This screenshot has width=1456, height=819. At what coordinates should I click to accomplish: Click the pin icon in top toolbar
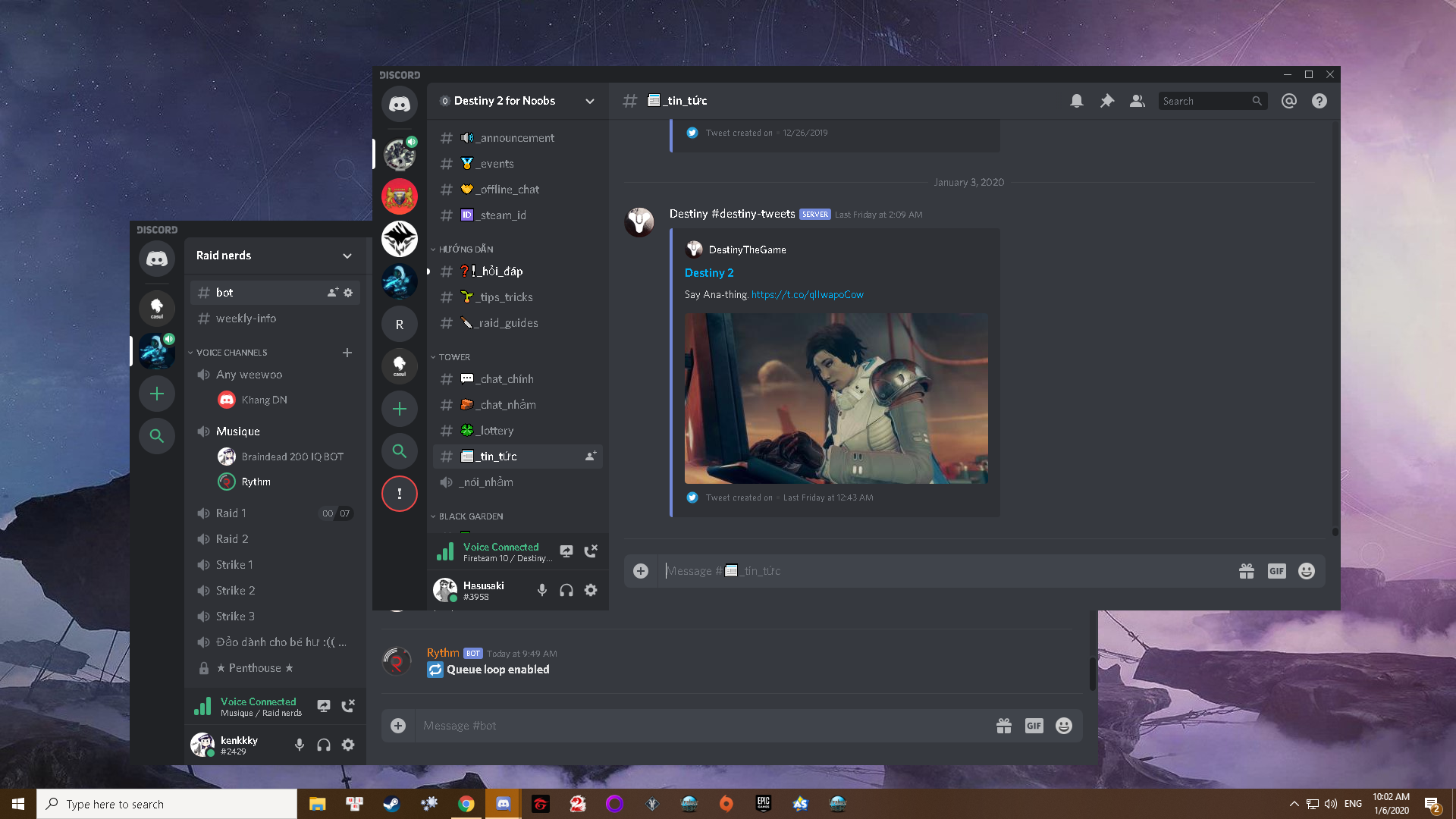pos(1107,101)
